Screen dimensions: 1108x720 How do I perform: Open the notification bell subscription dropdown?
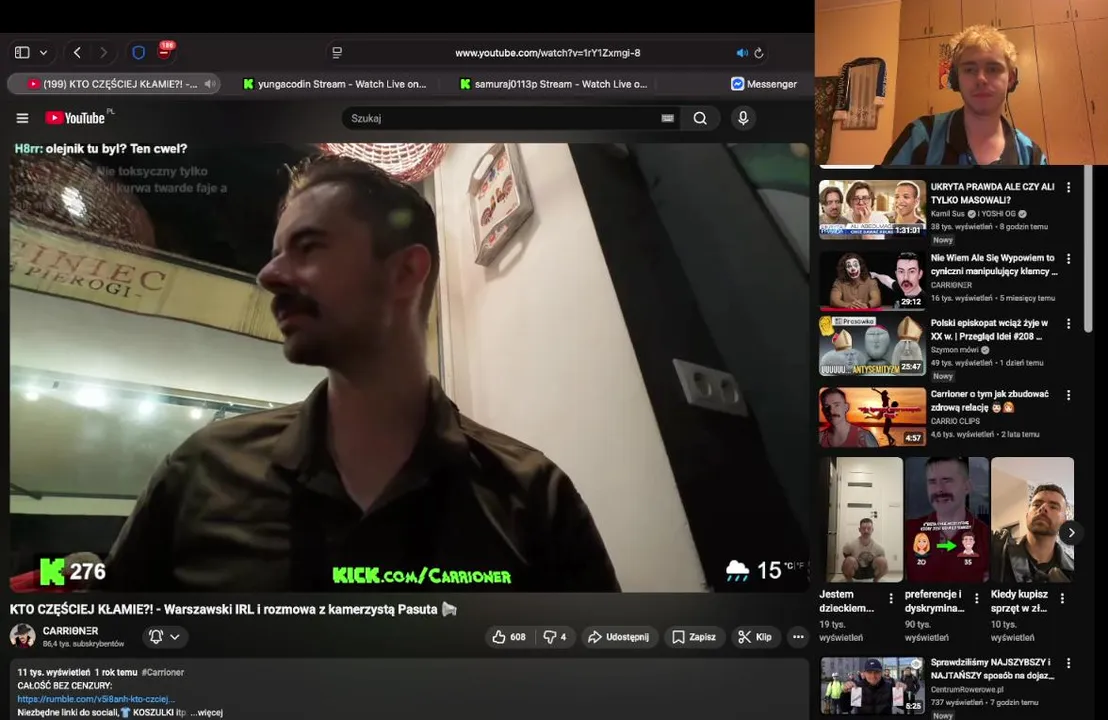[165, 637]
